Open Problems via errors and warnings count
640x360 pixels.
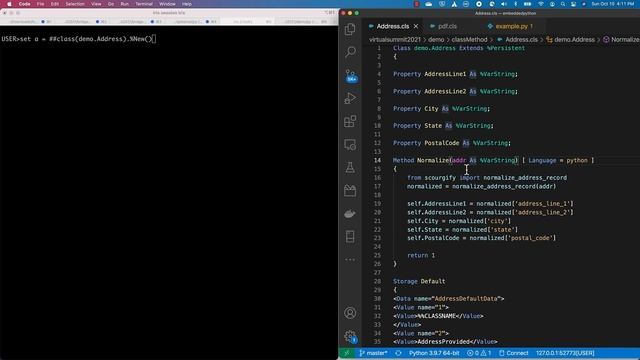[x=479, y=353]
